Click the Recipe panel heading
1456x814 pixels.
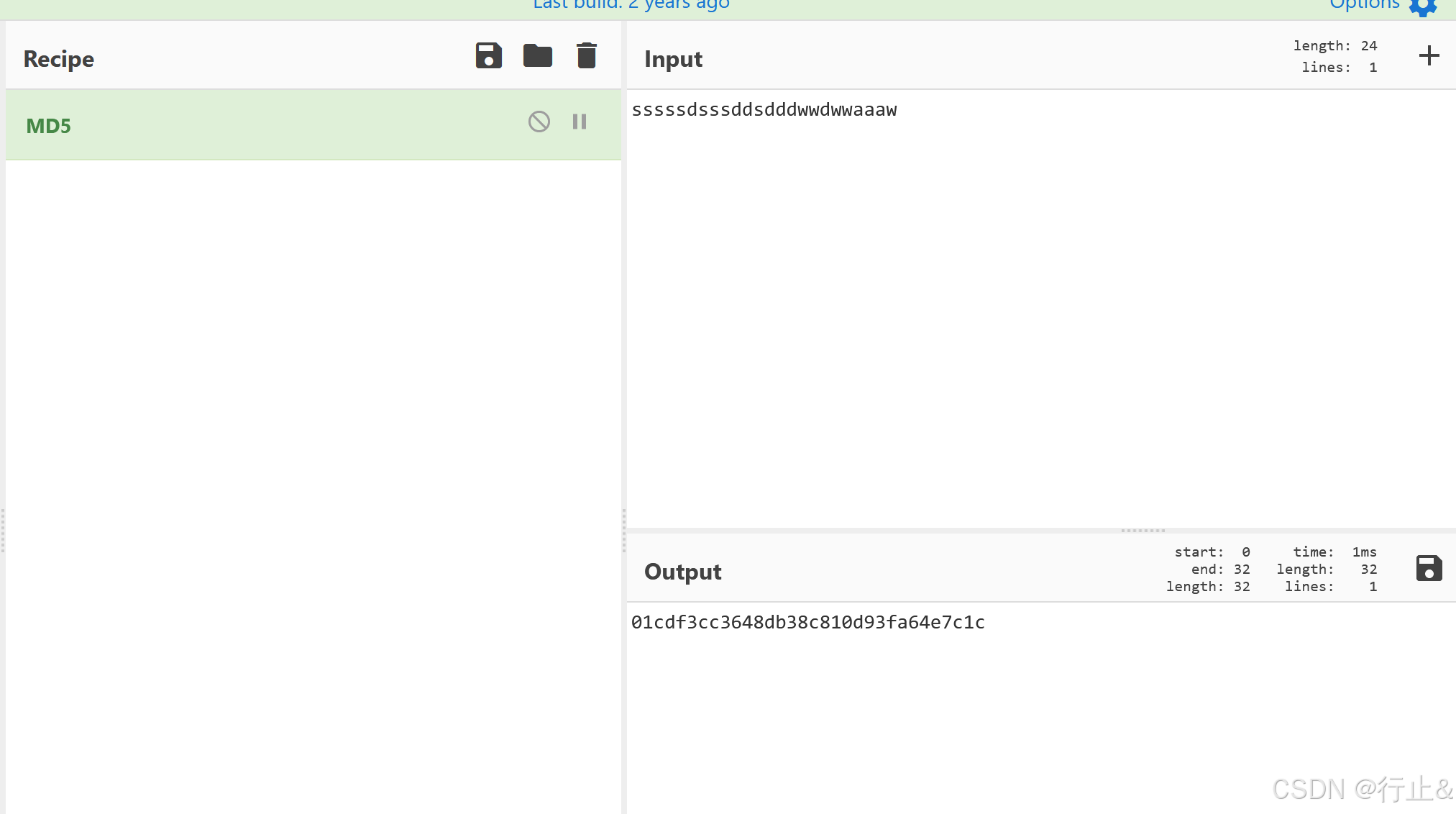pos(59,59)
